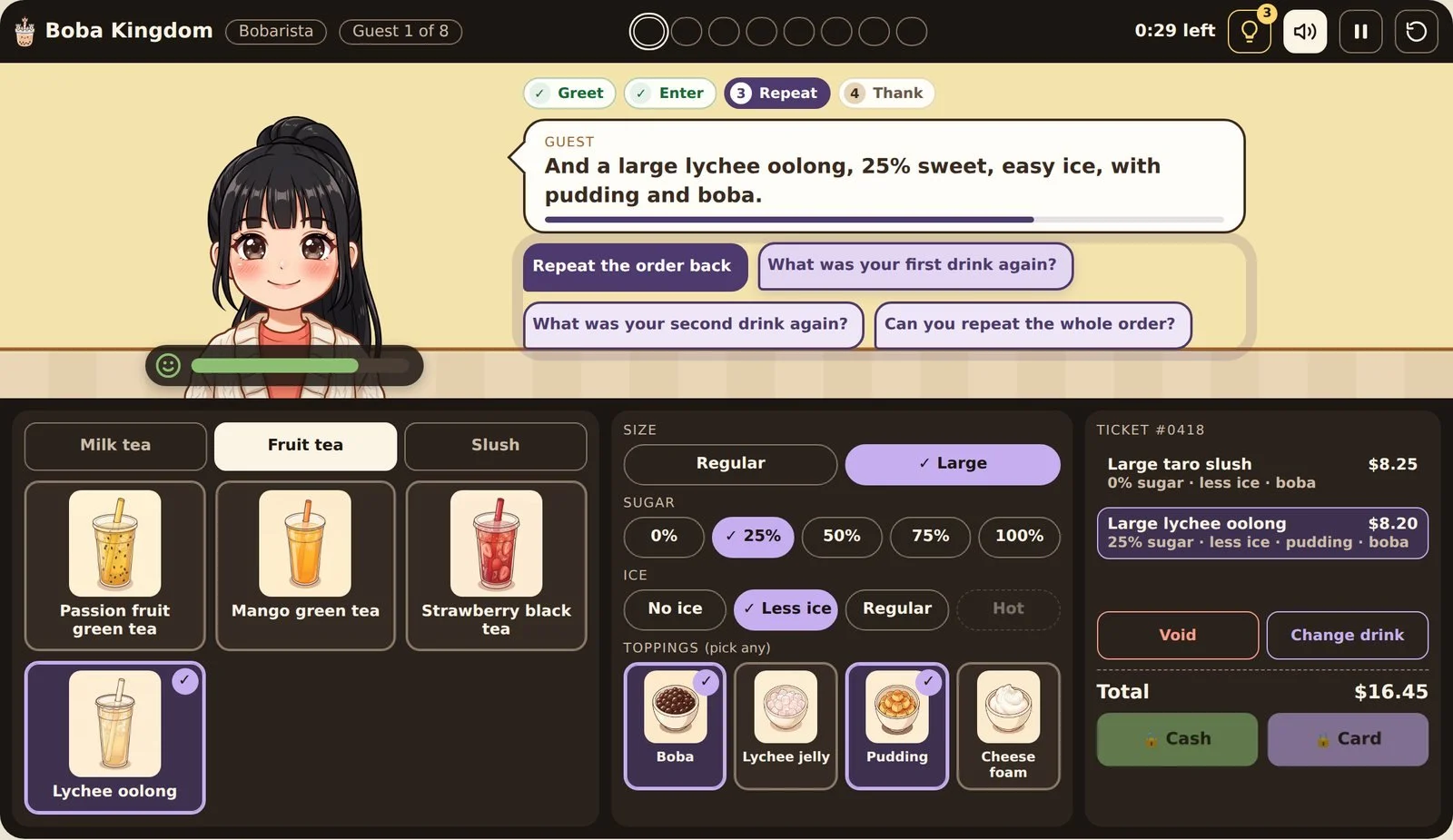Screen dimensions: 1453x840
Task: Choose Regular ice level
Action: coord(897,609)
